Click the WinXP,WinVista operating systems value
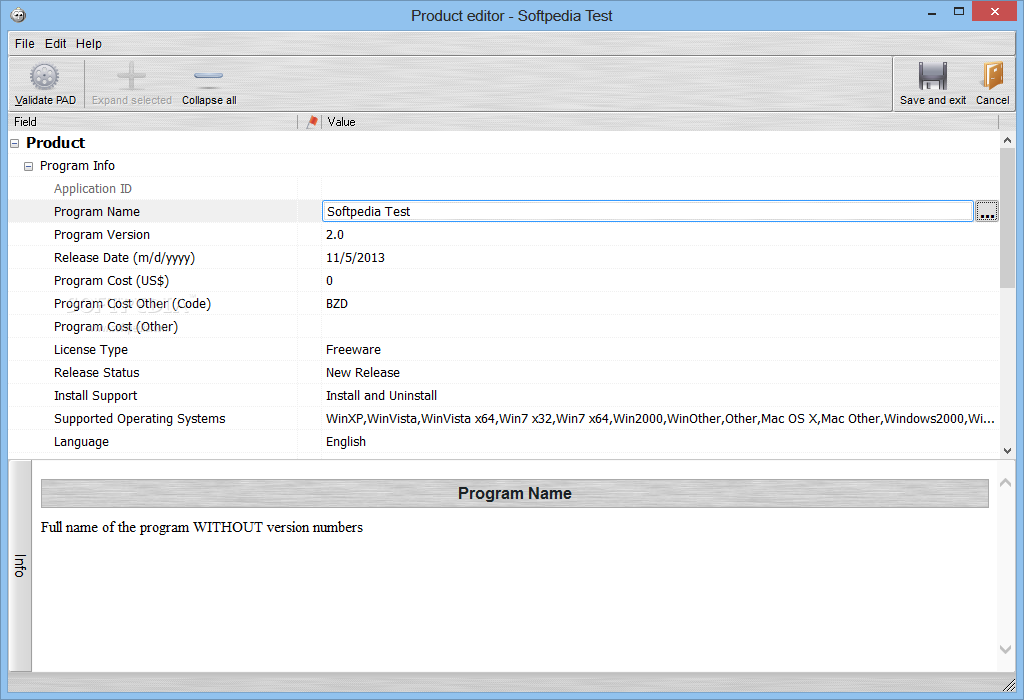 click(x=660, y=419)
